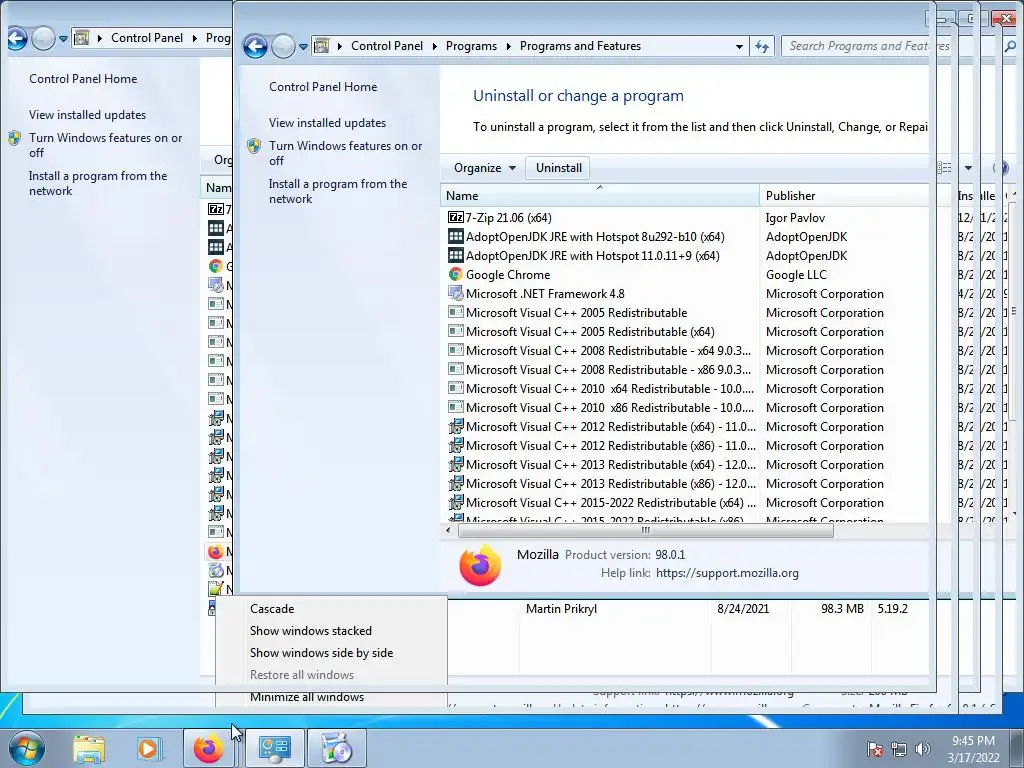The image size is (1024, 768).
Task: Select the Visual C++ 2010 x86 Redistributable icon
Action: pyautogui.click(x=455, y=407)
